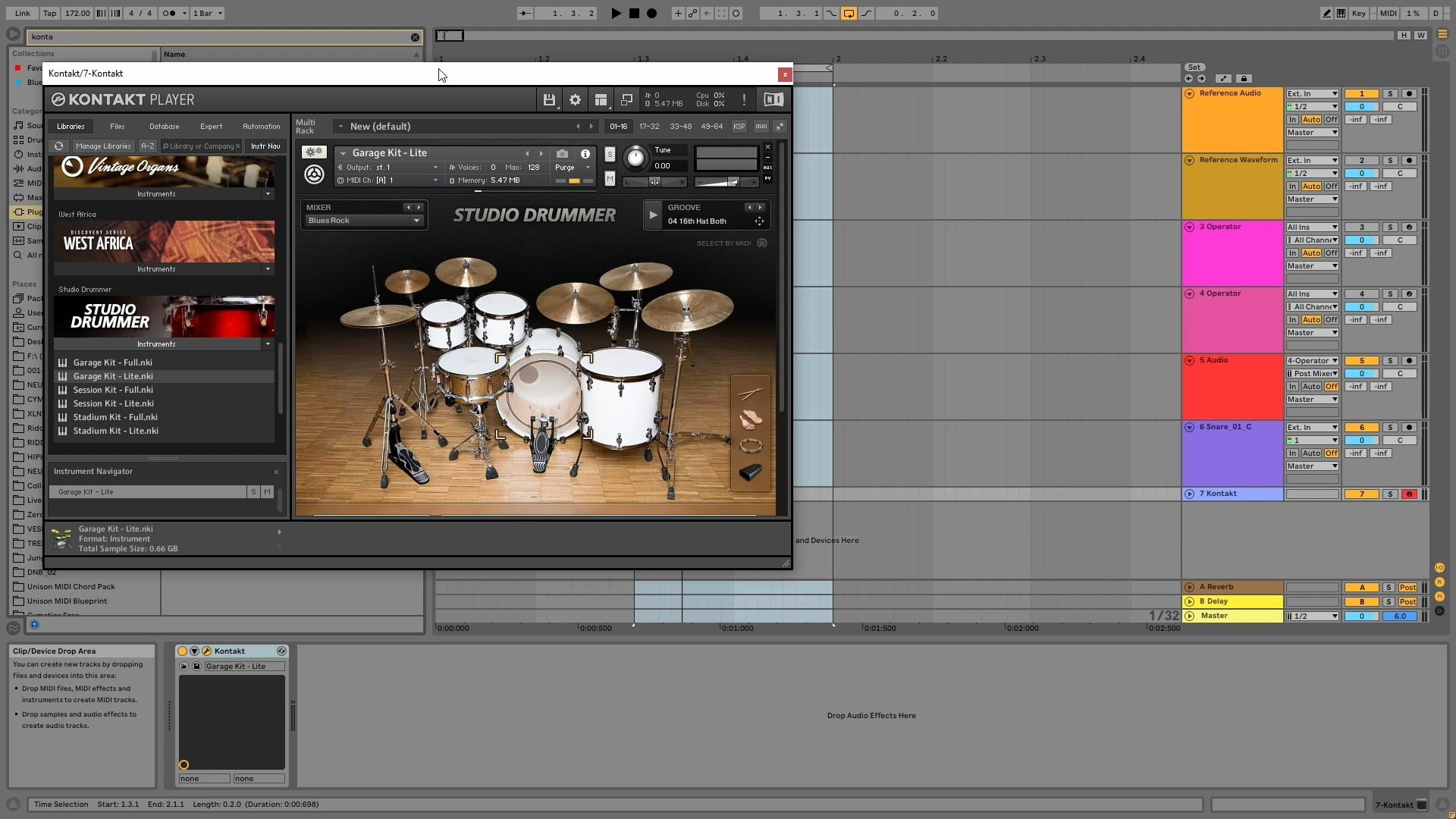Expand the Studio Drummer Instruments dropdown
This screenshot has height=819, width=1456.
267,344
